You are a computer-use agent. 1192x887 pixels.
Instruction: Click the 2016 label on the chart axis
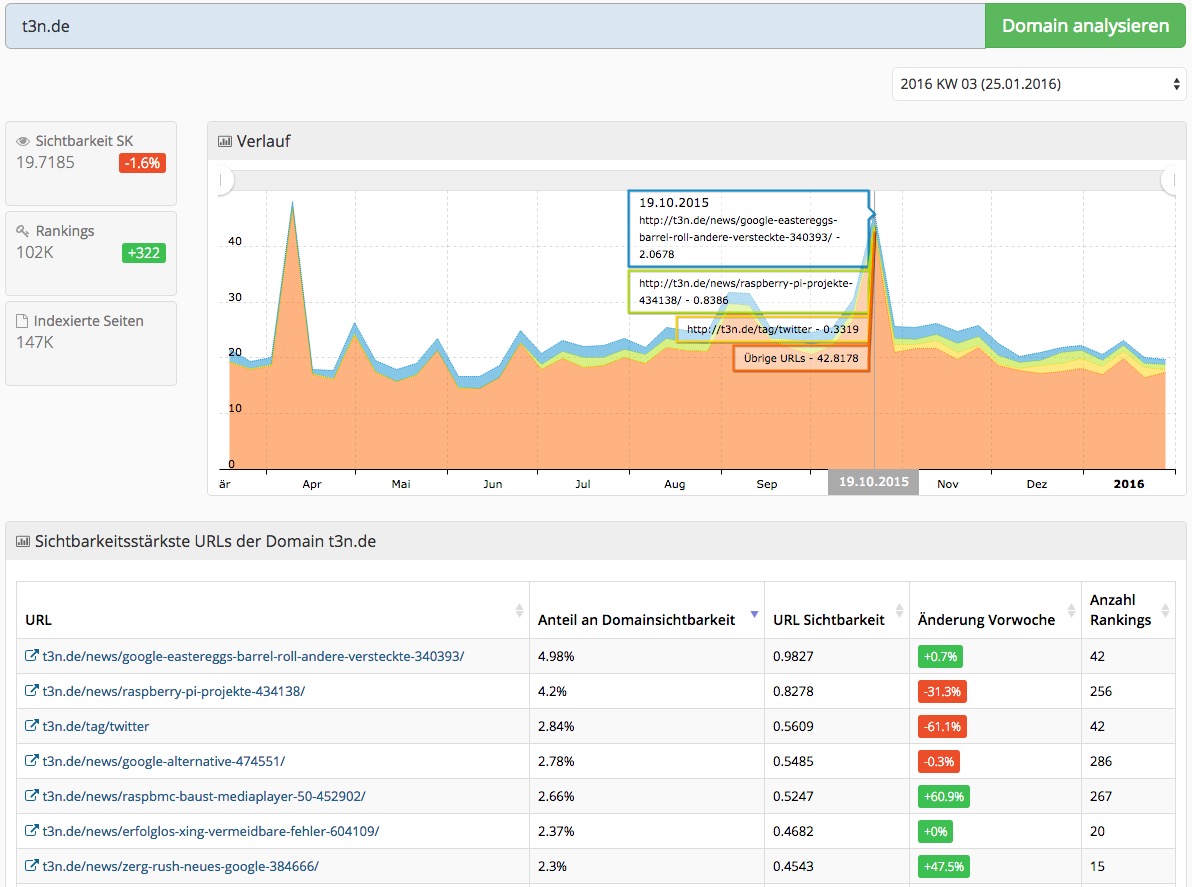pos(1128,484)
